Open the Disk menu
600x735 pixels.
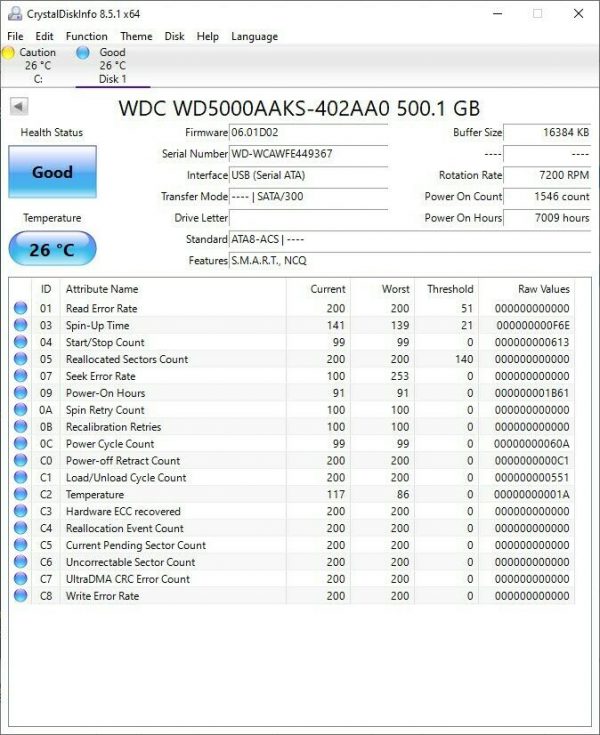tap(174, 36)
